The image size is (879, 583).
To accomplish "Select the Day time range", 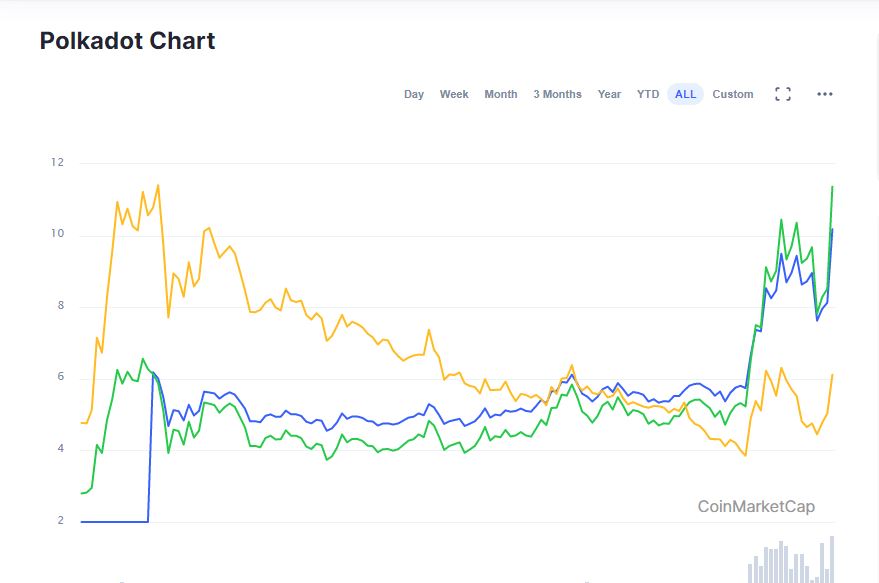I will click(x=414, y=94).
